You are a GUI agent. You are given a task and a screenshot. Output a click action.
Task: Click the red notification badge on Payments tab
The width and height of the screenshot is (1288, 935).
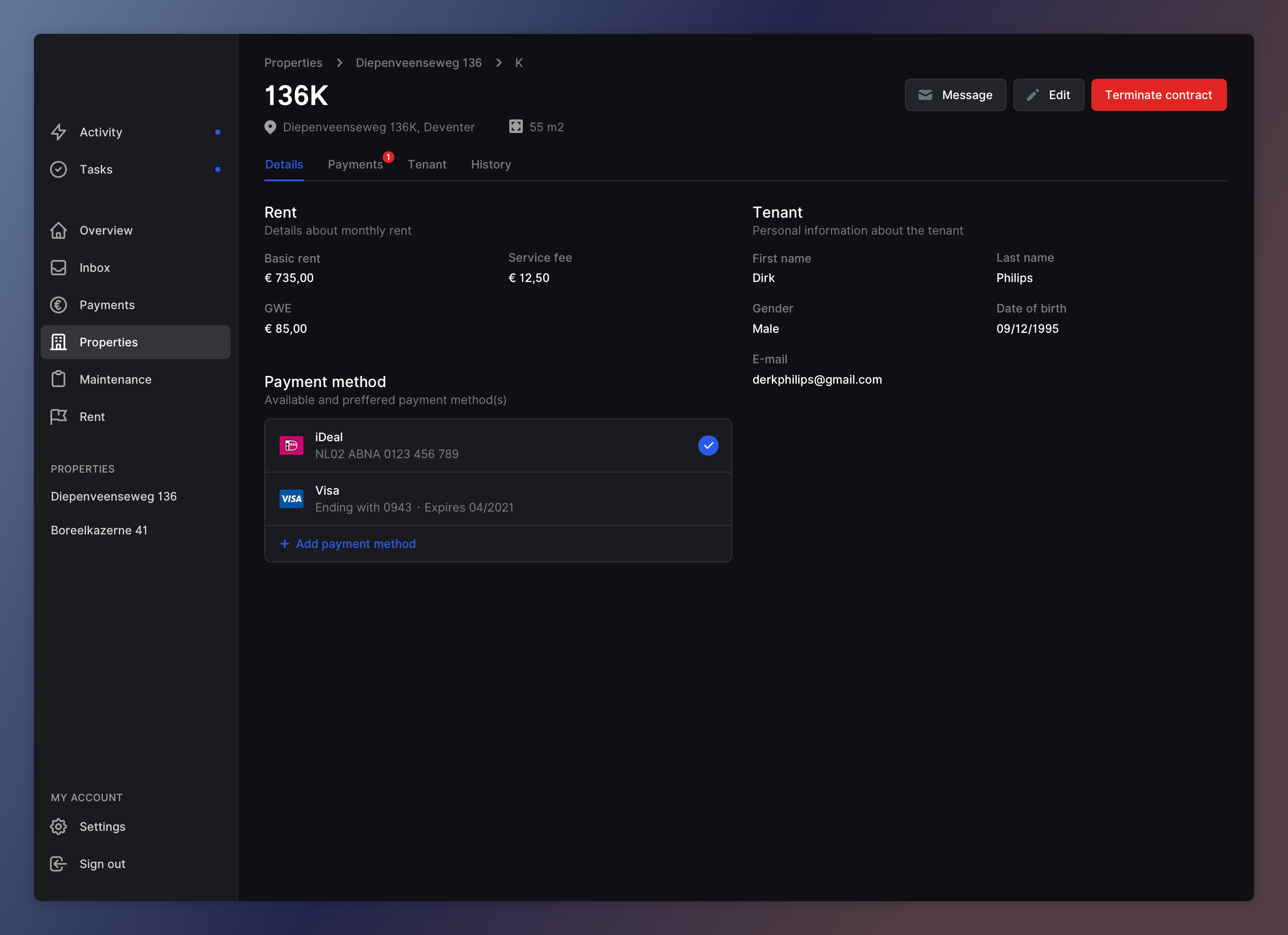click(389, 157)
